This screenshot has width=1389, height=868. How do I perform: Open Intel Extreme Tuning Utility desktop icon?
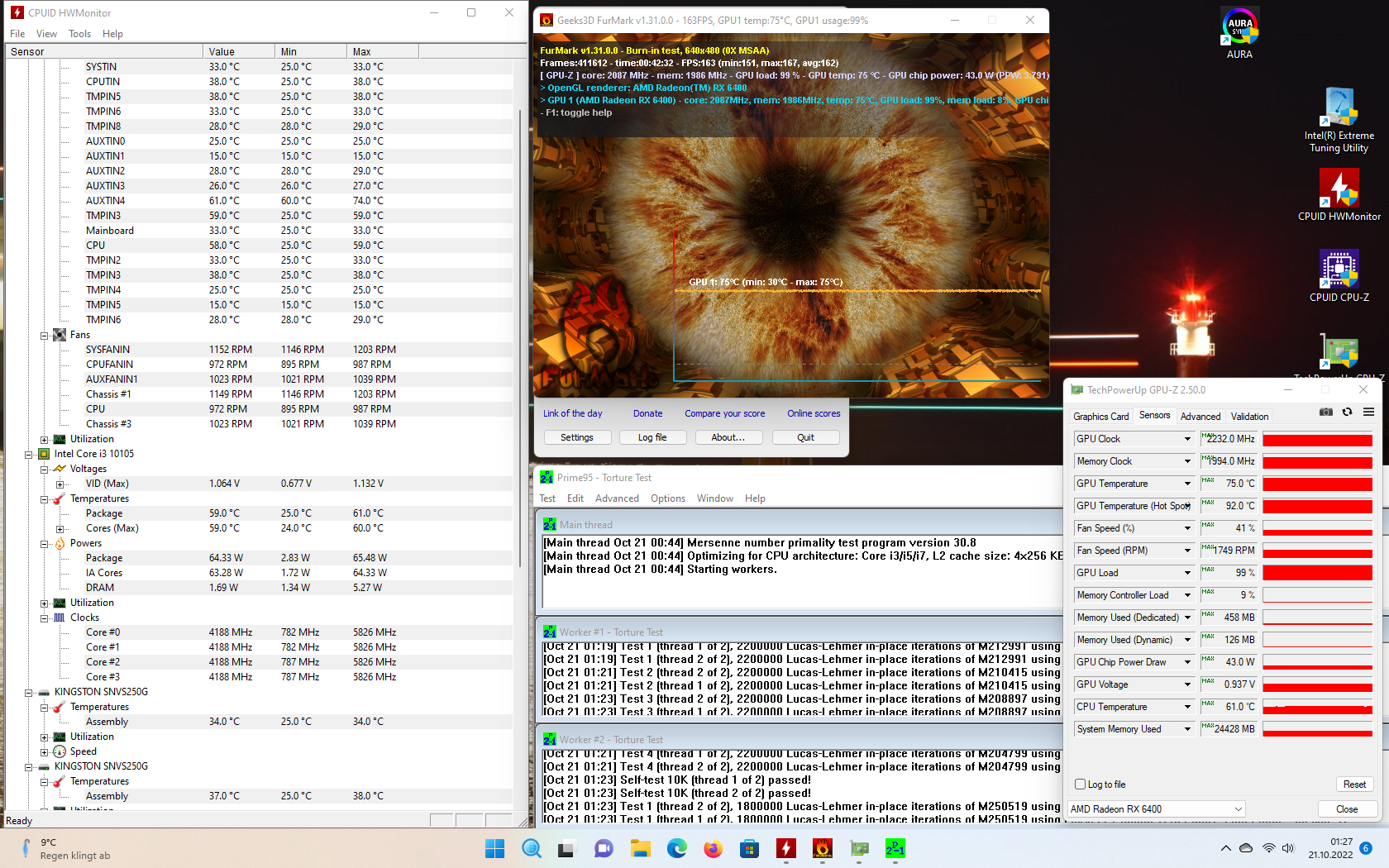pyautogui.click(x=1339, y=121)
